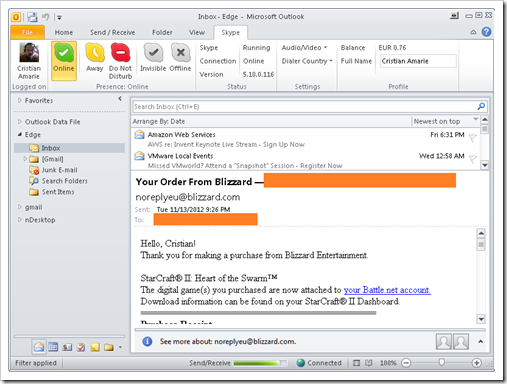The width and height of the screenshot is (507, 384).
Task: Switch to Notes view icon
Action: pyautogui.click(x=95, y=347)
